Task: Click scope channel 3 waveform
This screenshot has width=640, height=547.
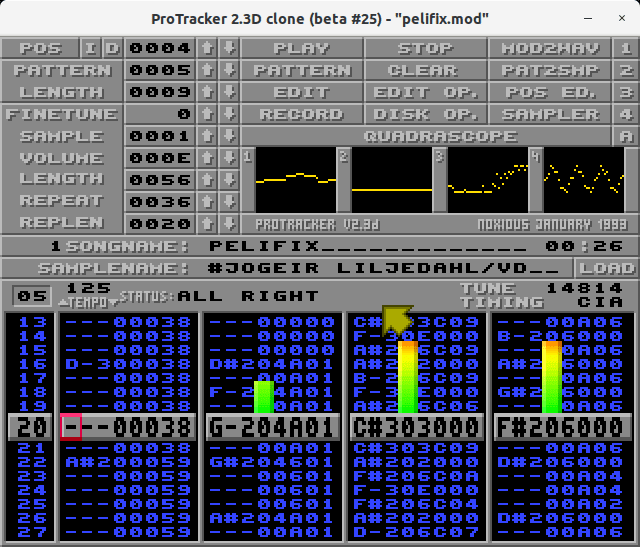Action: [x=488, y=180]
